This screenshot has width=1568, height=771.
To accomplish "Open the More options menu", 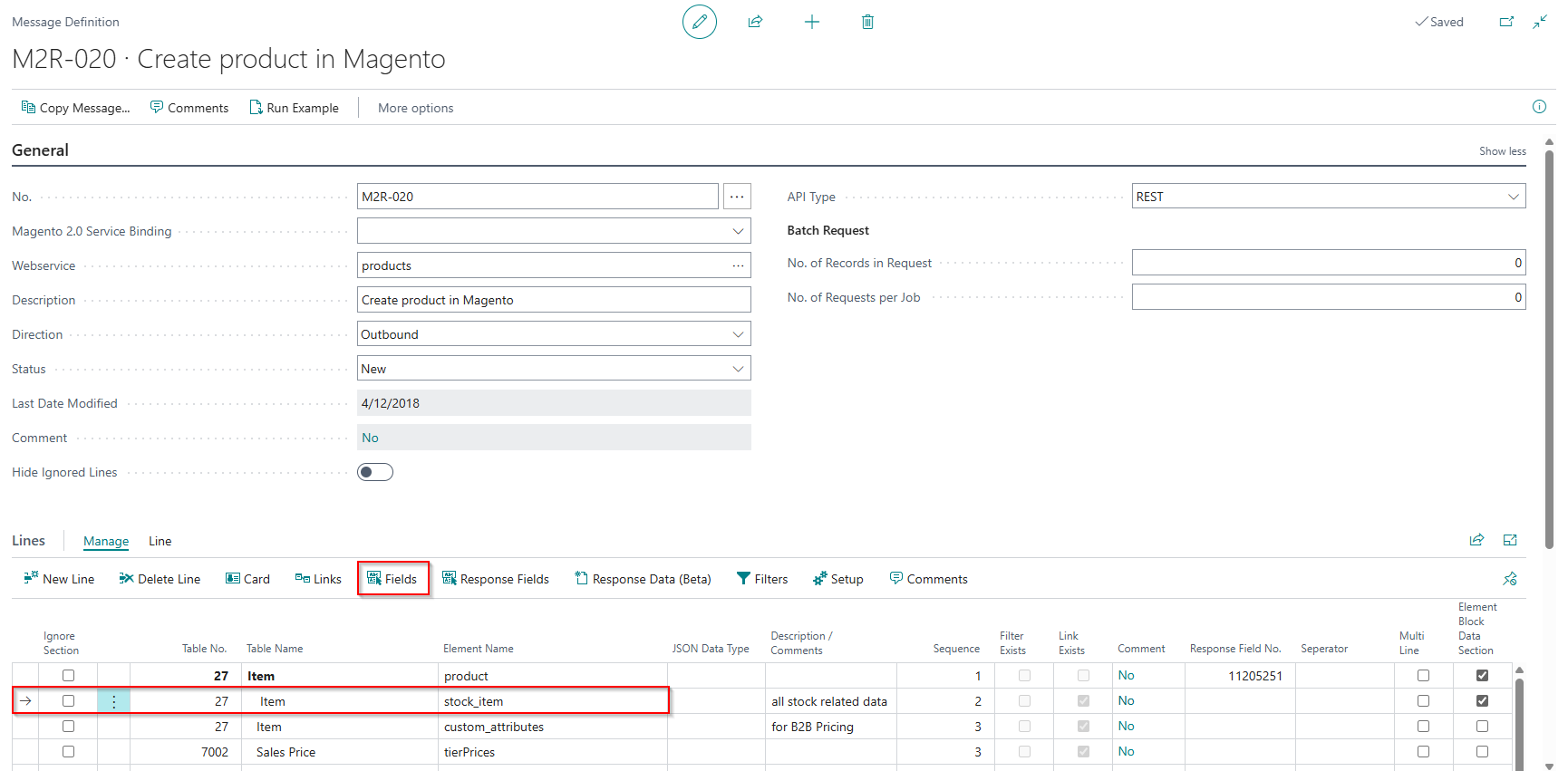I will [x=416, y=108].
